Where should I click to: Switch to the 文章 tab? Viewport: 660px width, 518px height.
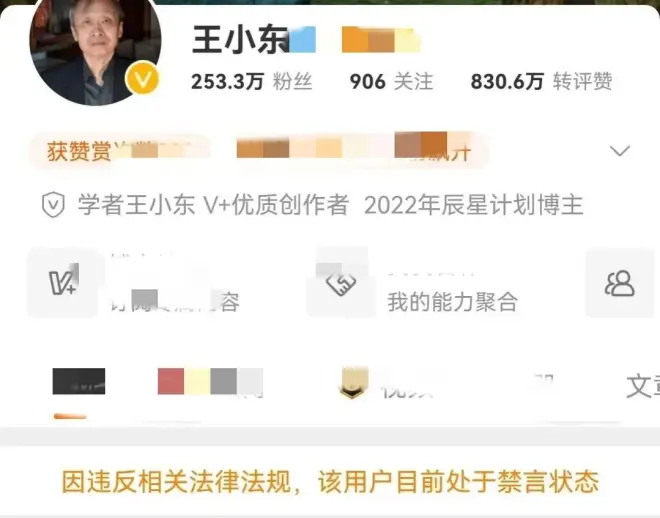(x=643, y=386)
